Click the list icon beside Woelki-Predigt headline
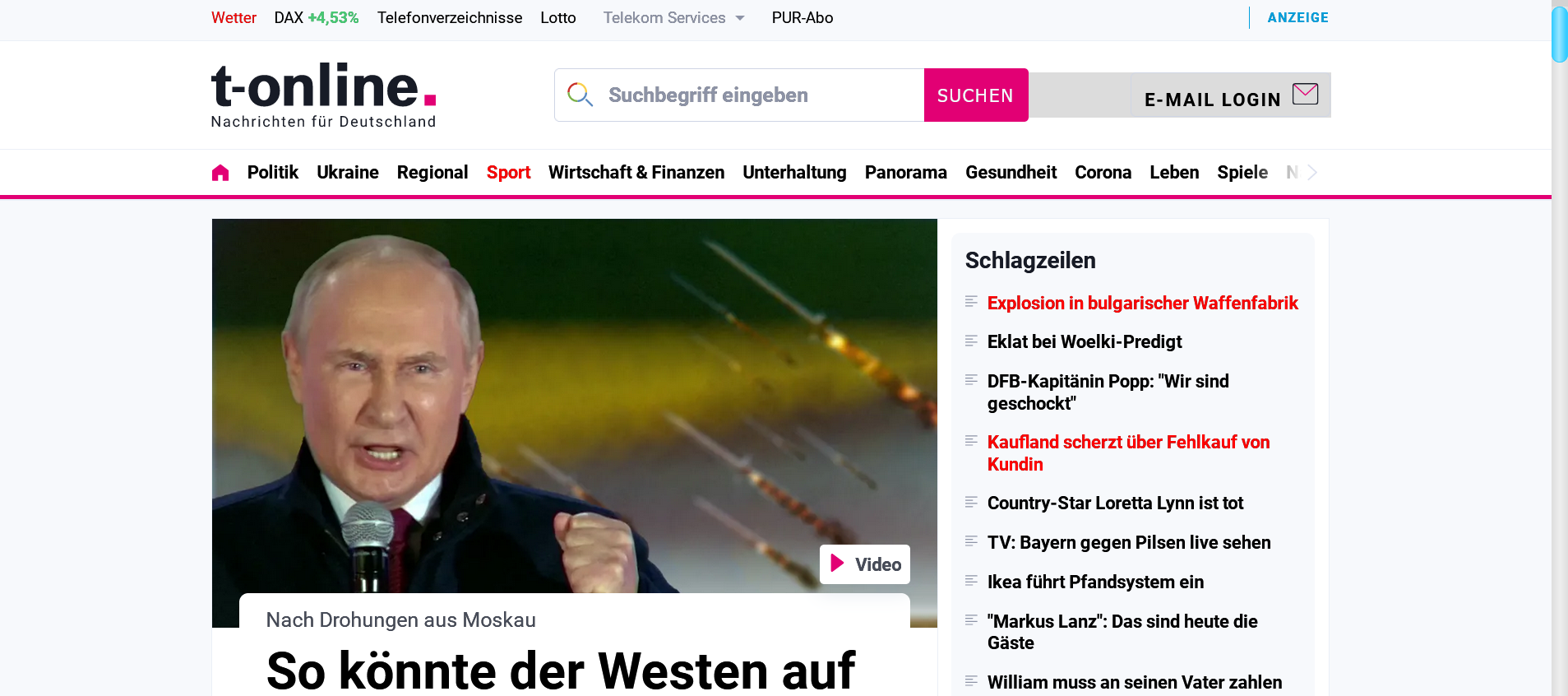 (971, 341)
